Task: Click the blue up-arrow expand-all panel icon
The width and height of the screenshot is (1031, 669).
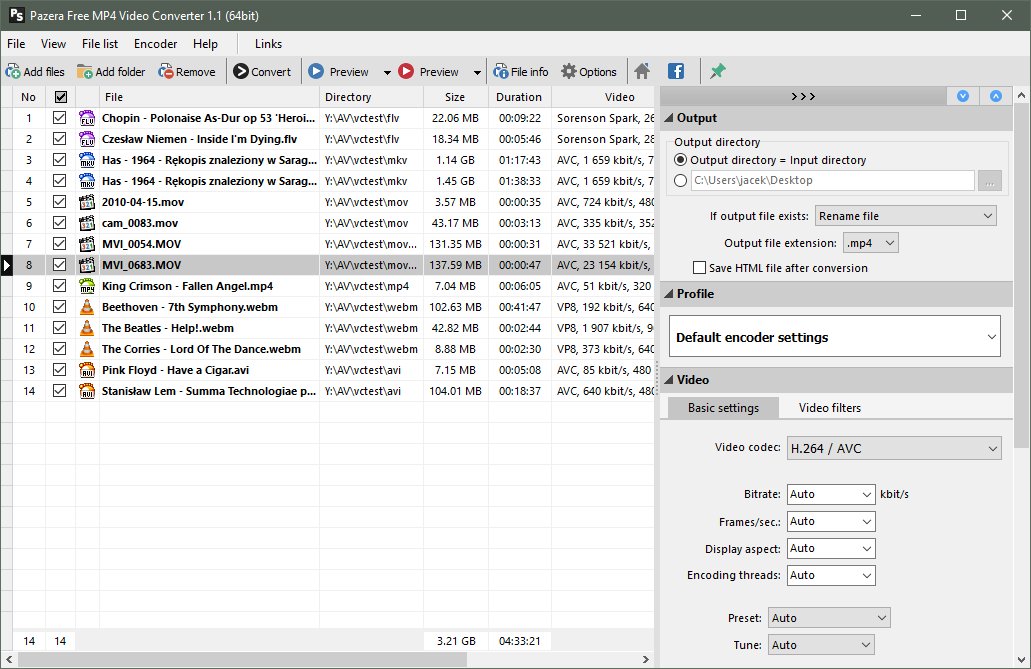Action: [996, 96]
